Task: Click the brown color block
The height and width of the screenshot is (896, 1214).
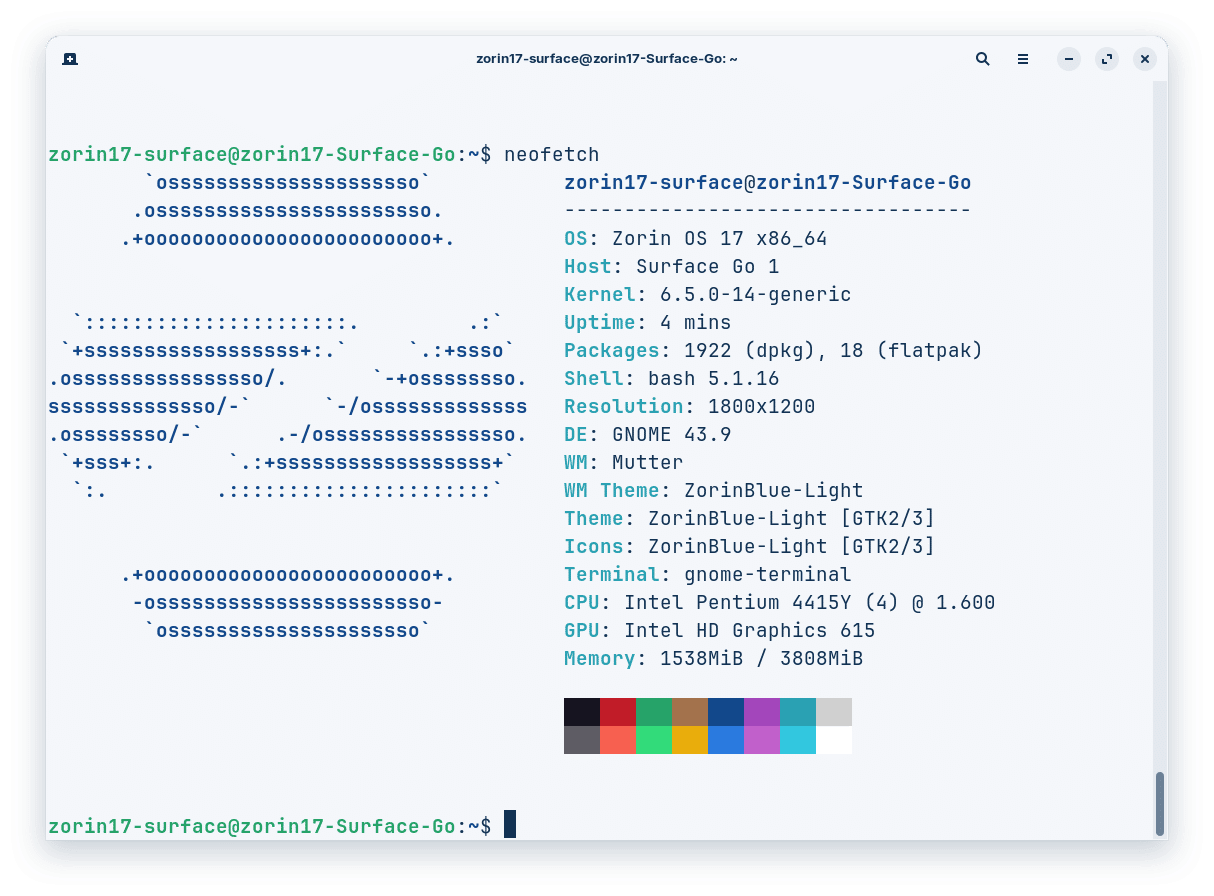Action: point(690,712)
